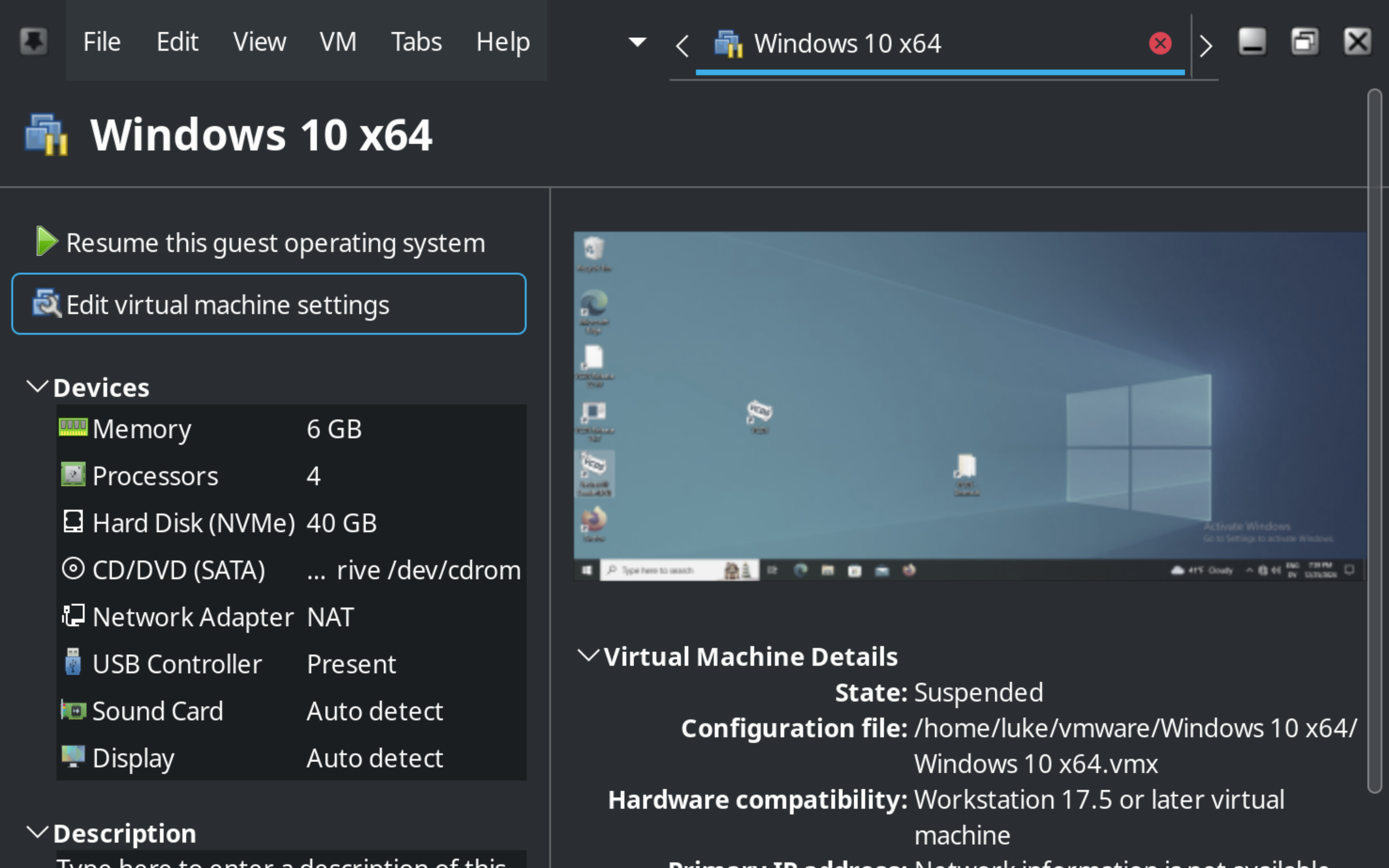Select the Processors device row
Screen dimensions: 1389x868
[x=291, y=475]
